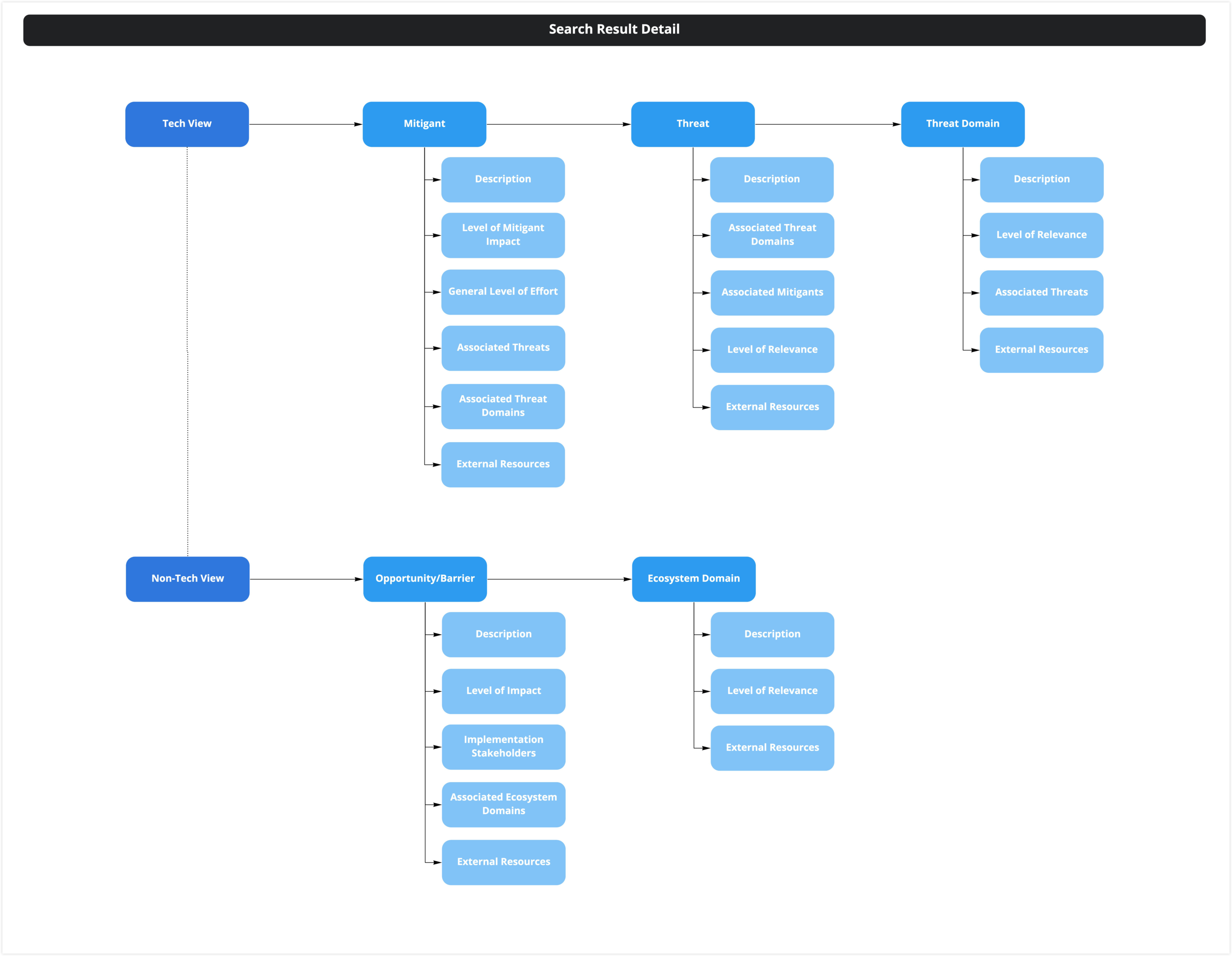Click the Mitigant box
This screenshot has width=1232, height=956.
pyautogui.click(x=424, y=124)
